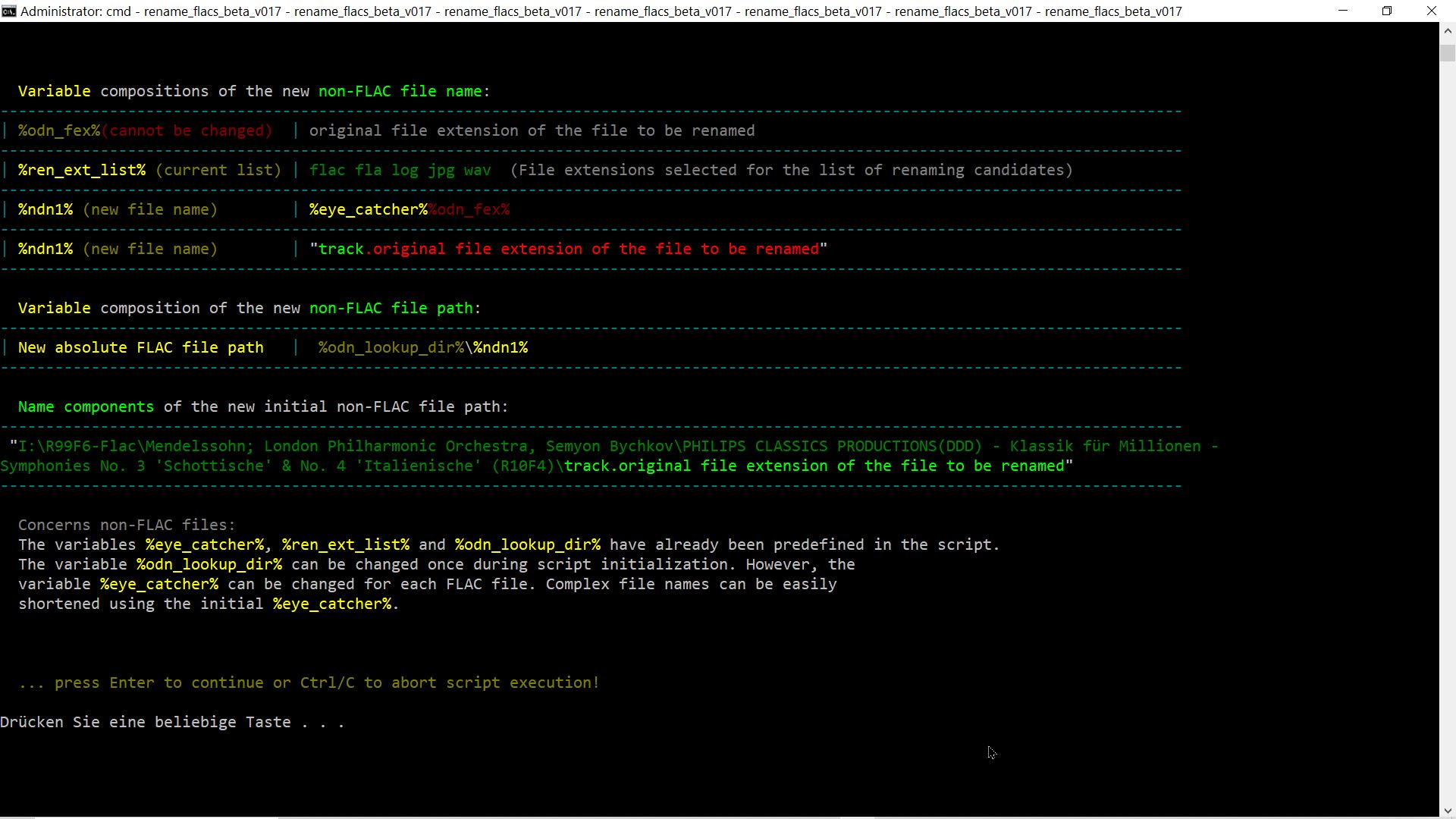Click the '%ren_ext_list%' variable in the table

(x=82, y=170)
